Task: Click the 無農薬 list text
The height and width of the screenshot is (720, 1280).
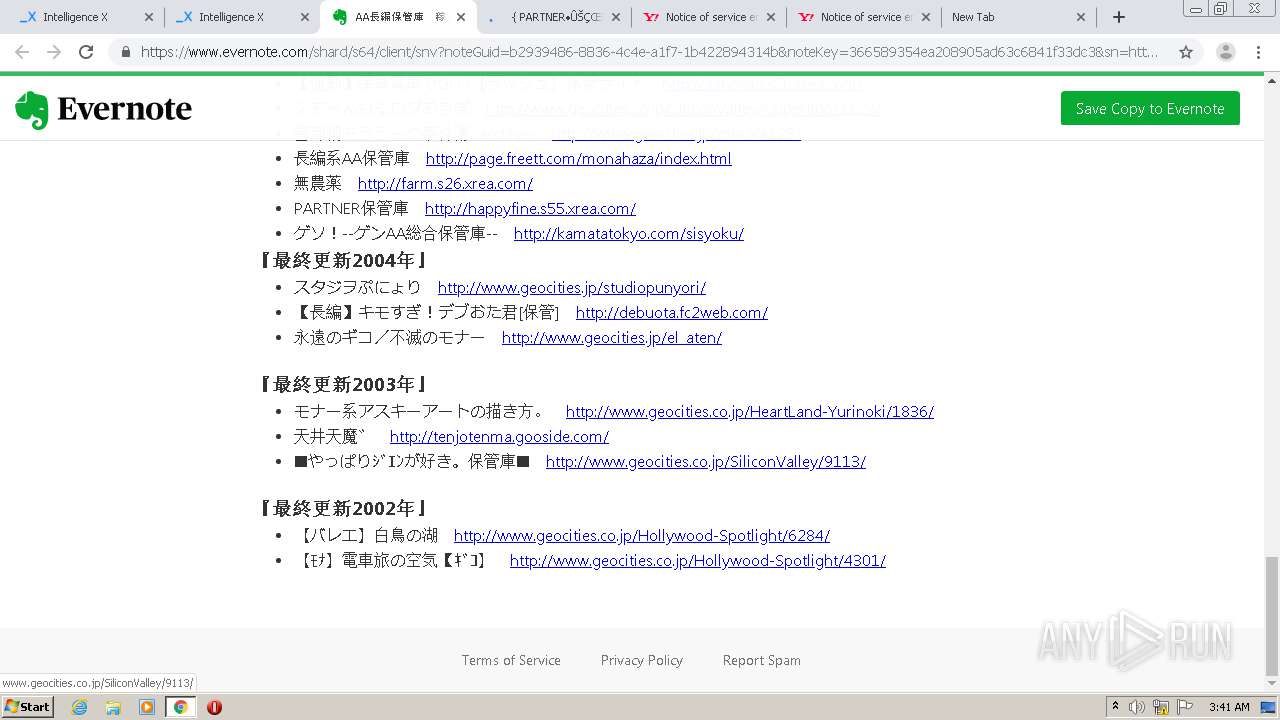Action: pos(317,183)
